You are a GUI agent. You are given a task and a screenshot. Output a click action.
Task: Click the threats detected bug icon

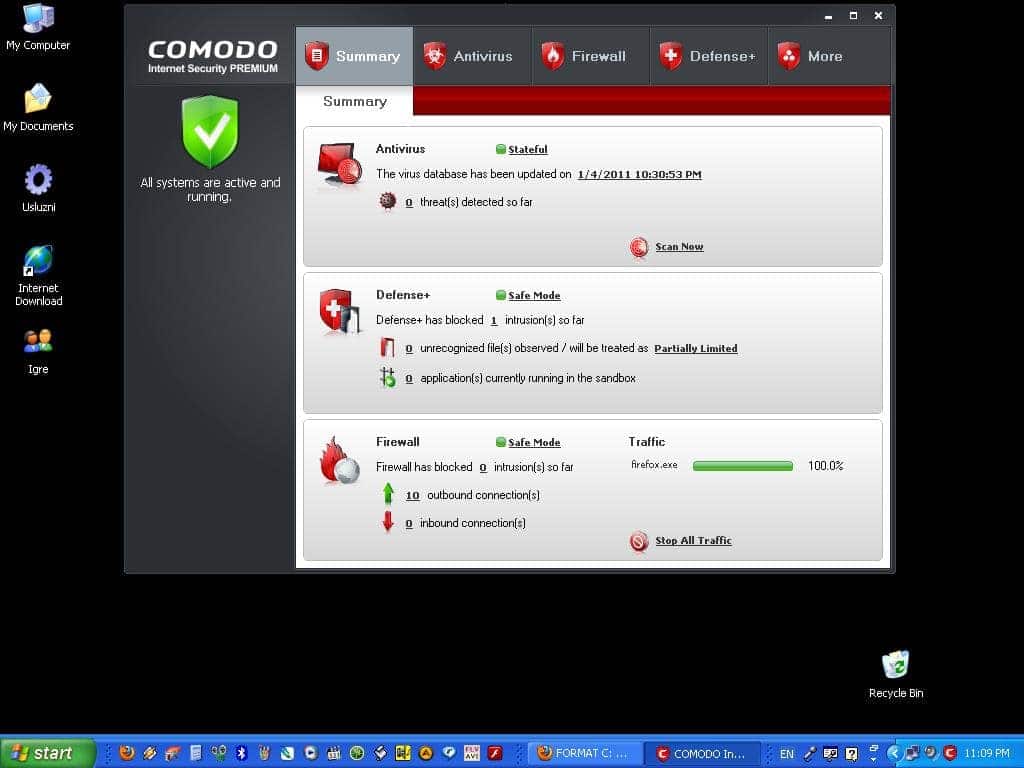387,201
